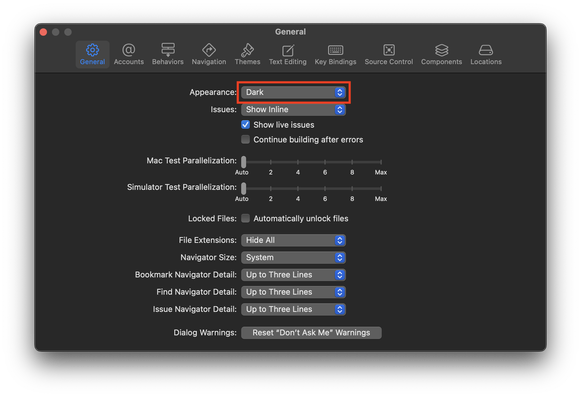Open the Text Editing pane
The height and width of the screenshot is (397, 581).
288,54
